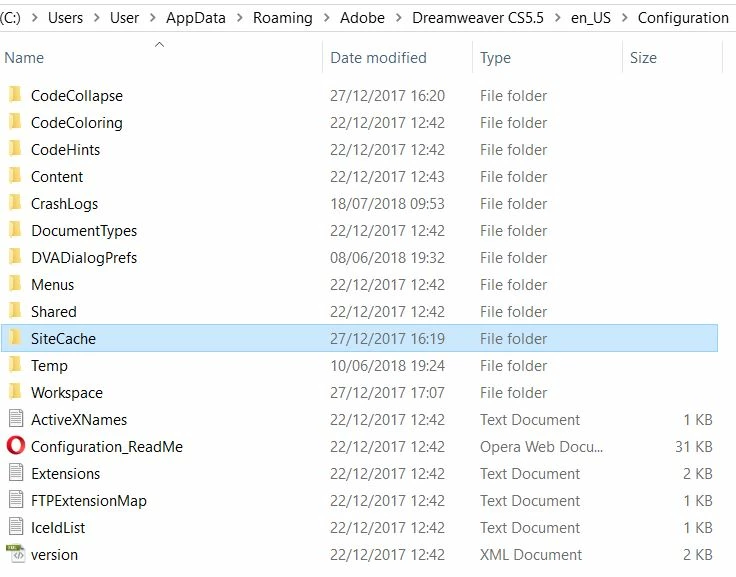Expand the chevron after Users breadcrumb

(97, 18)
